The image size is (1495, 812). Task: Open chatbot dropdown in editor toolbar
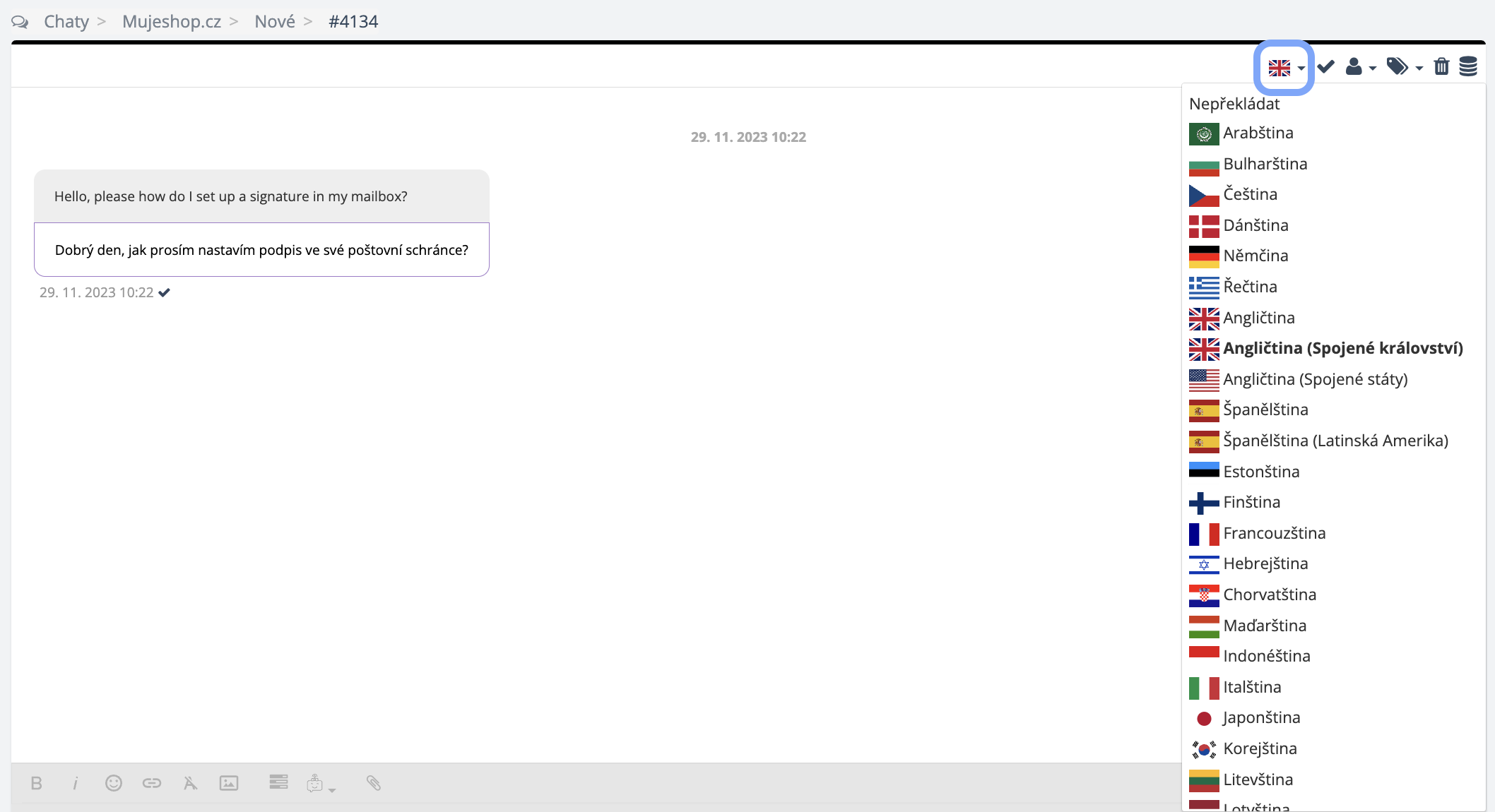pos(321,784)
